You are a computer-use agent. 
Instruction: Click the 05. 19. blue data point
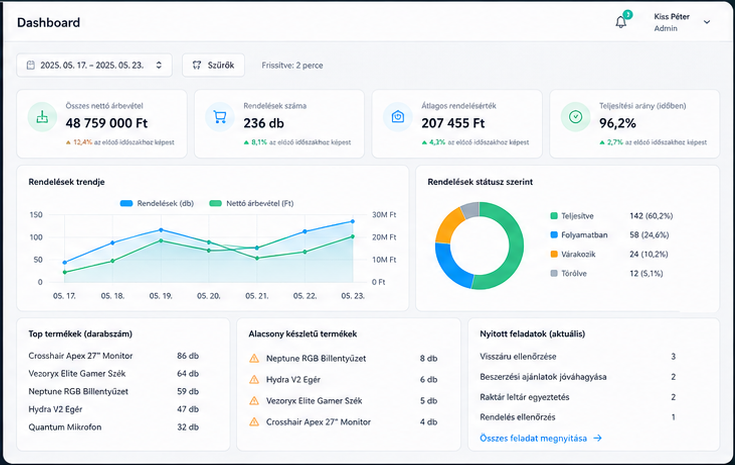pos(161,230)
